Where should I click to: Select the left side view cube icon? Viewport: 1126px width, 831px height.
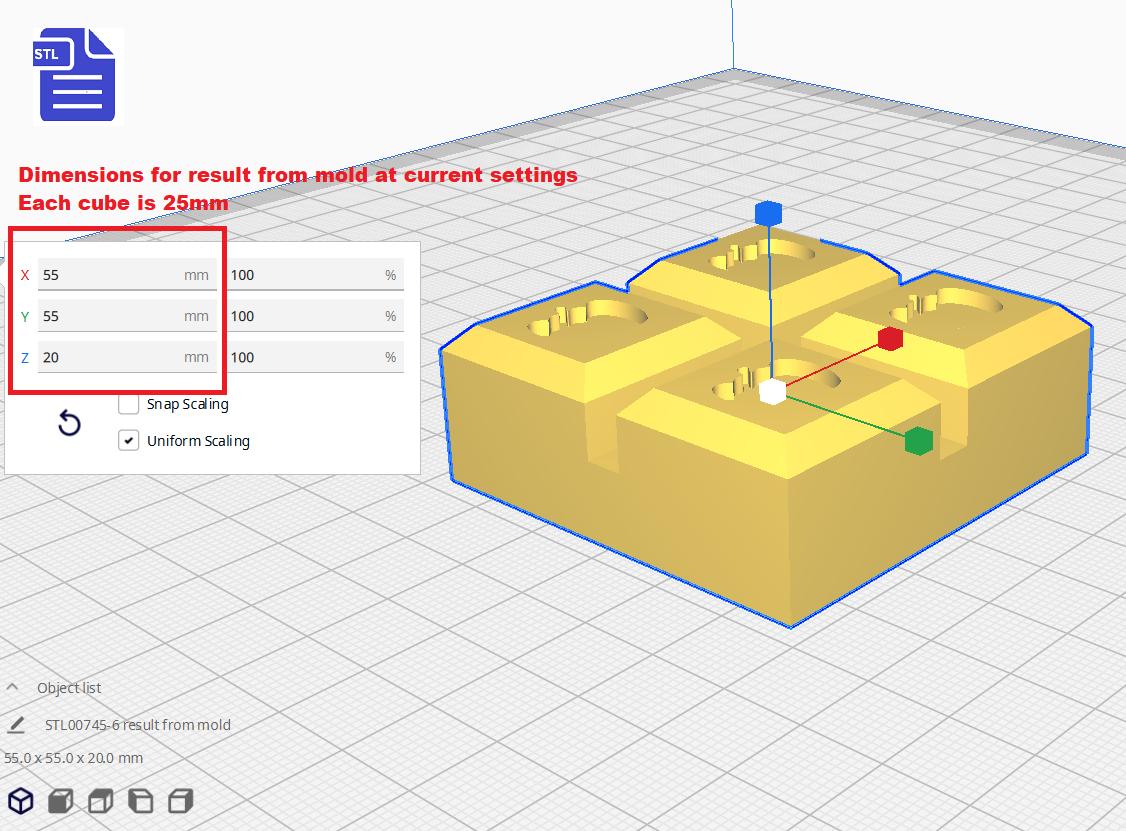point(141,800)
